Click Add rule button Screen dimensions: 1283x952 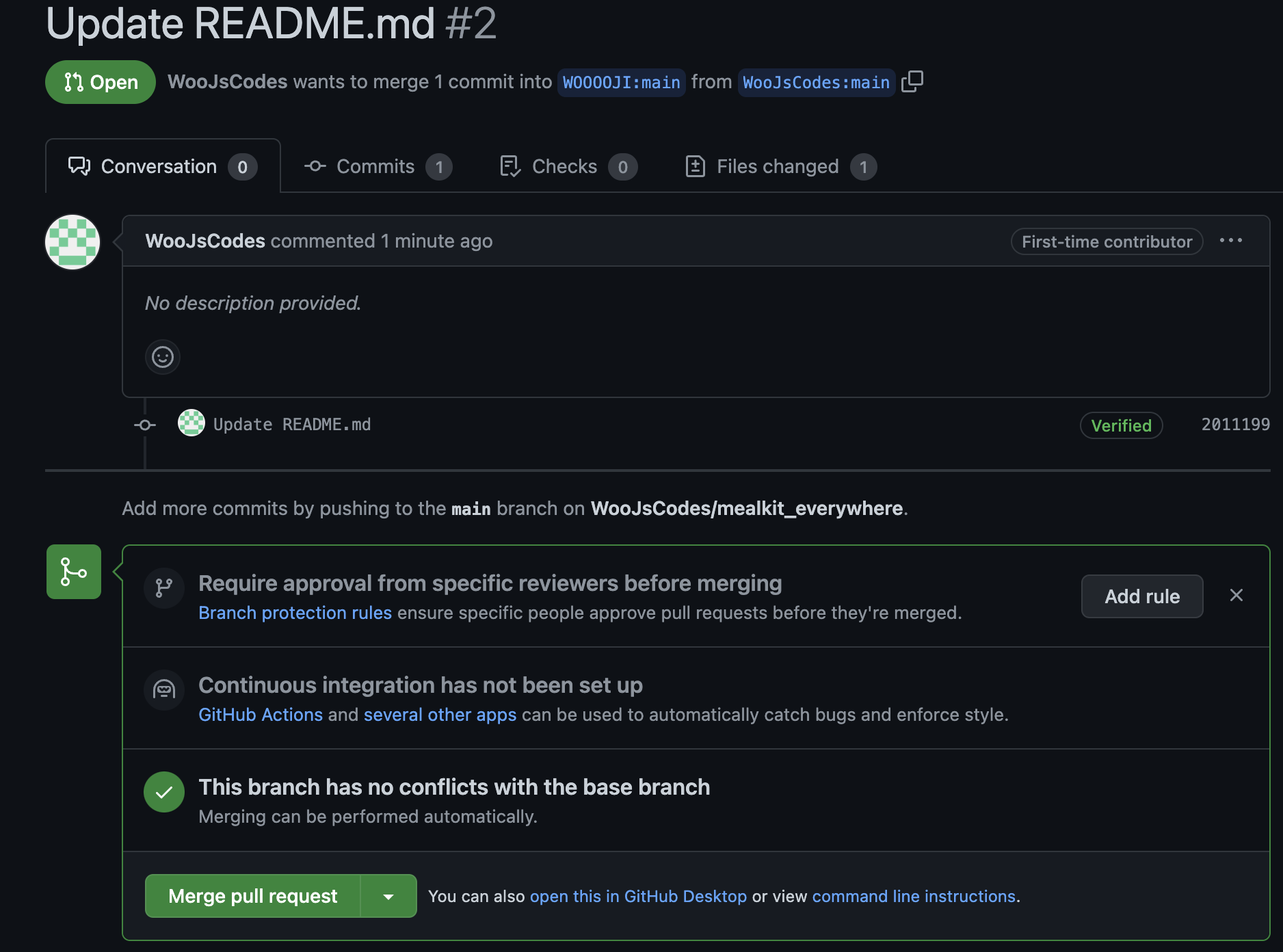[1142, 596]
